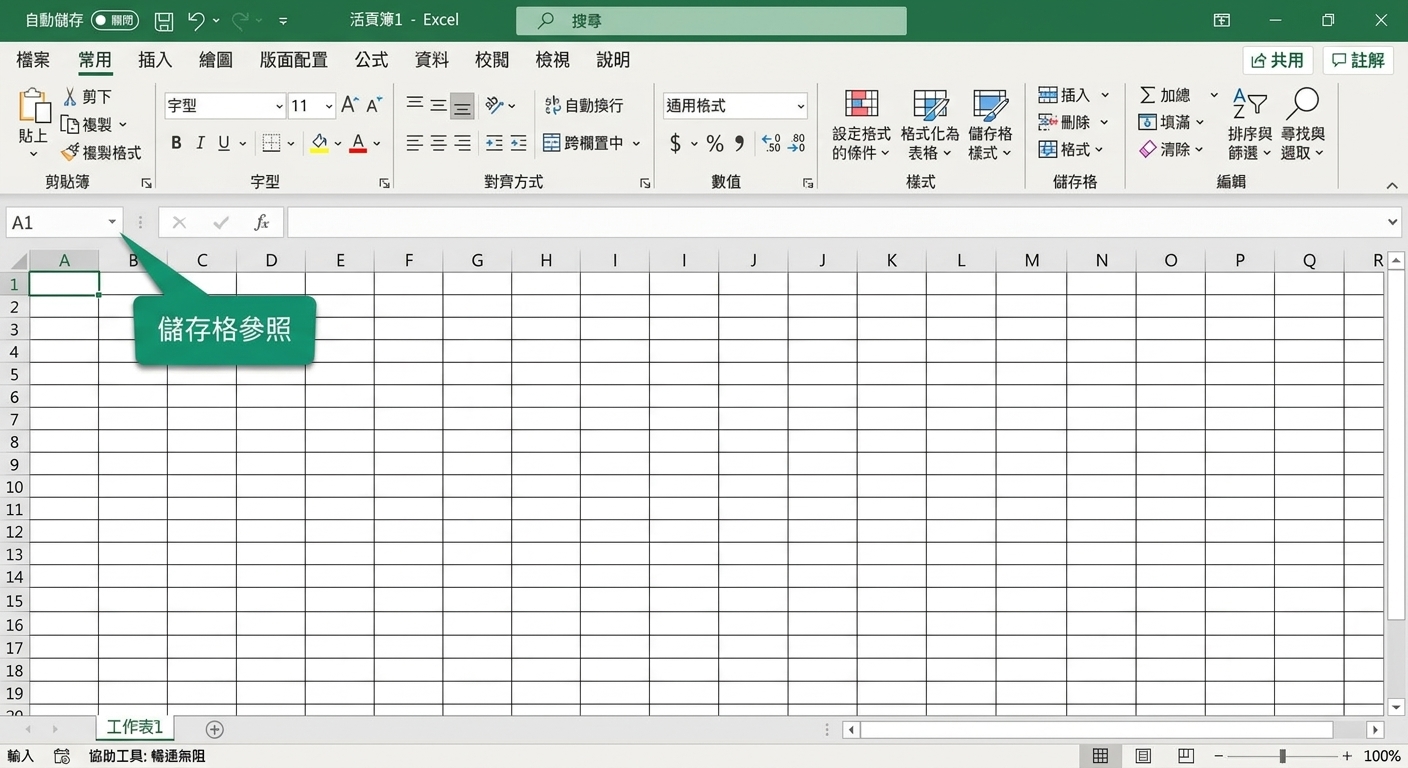Decrease font size with smaller A icon
1408x768 pixels.
(x=374, y=105)
